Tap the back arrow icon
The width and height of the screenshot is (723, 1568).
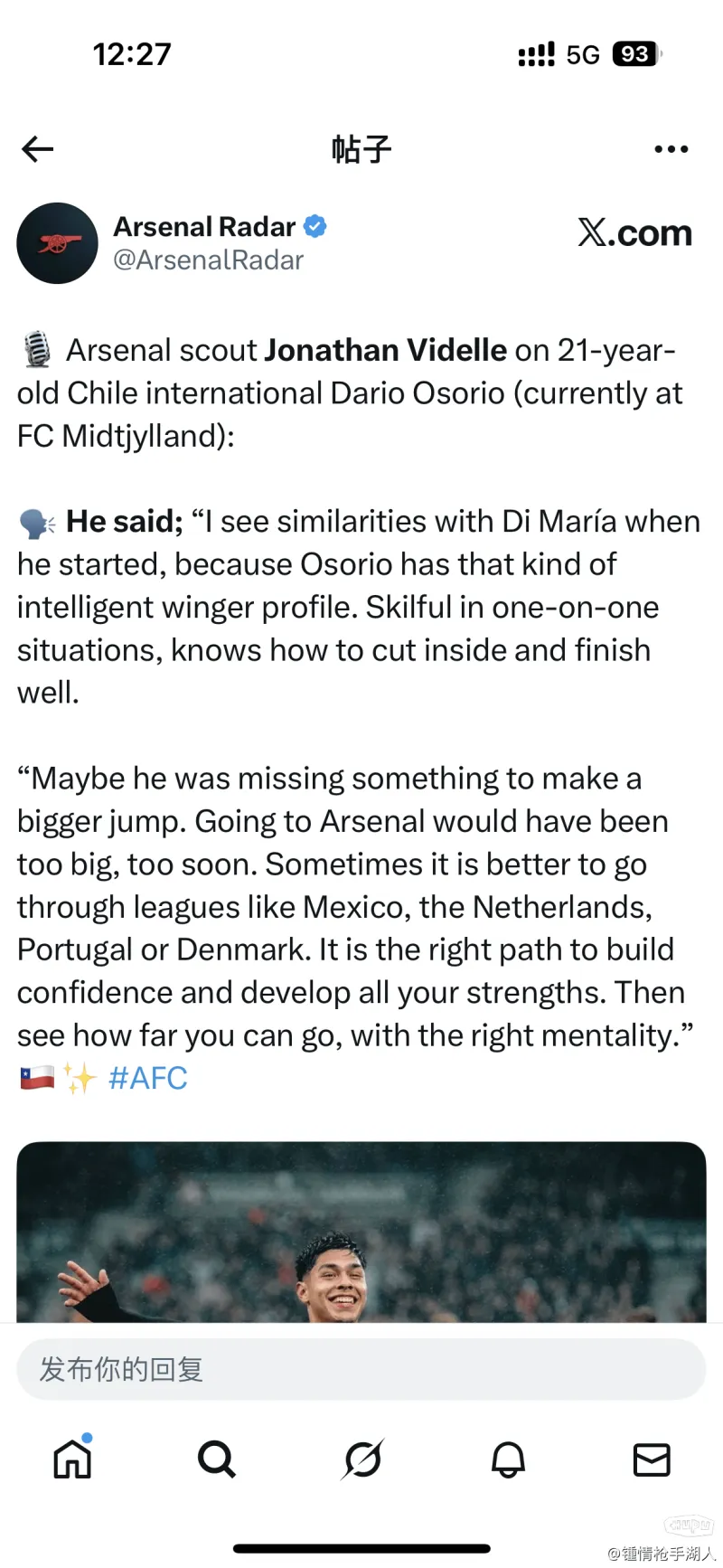[x=38, y=149]
